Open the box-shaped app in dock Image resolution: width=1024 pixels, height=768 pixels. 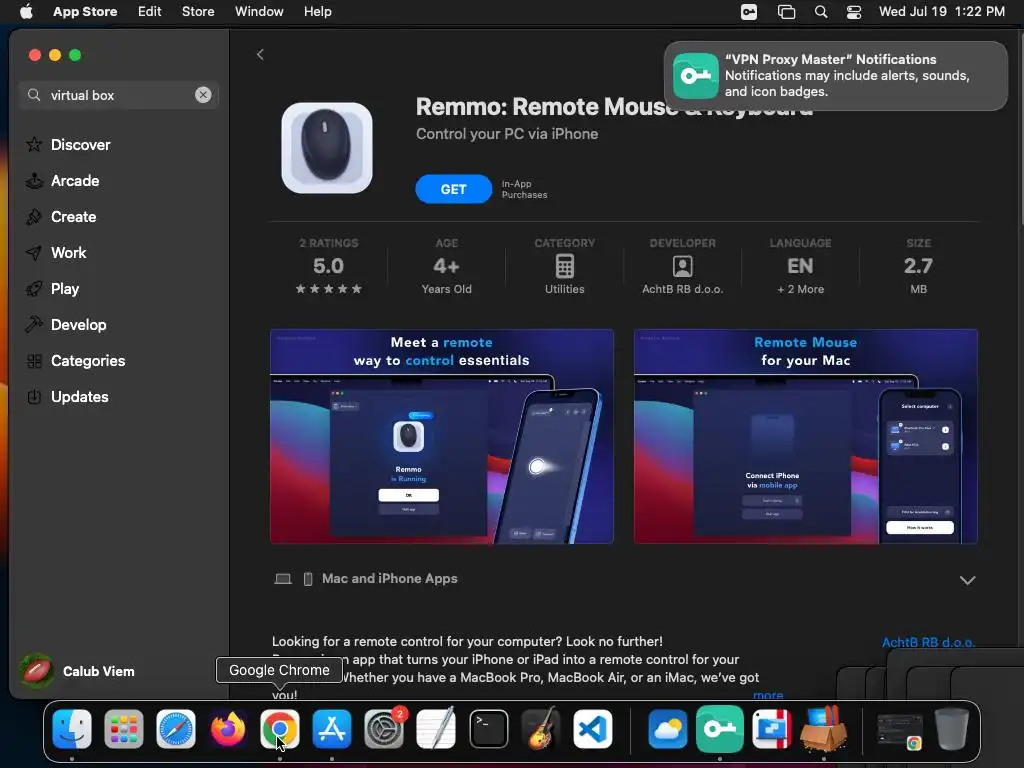click(x=824, y=729)
